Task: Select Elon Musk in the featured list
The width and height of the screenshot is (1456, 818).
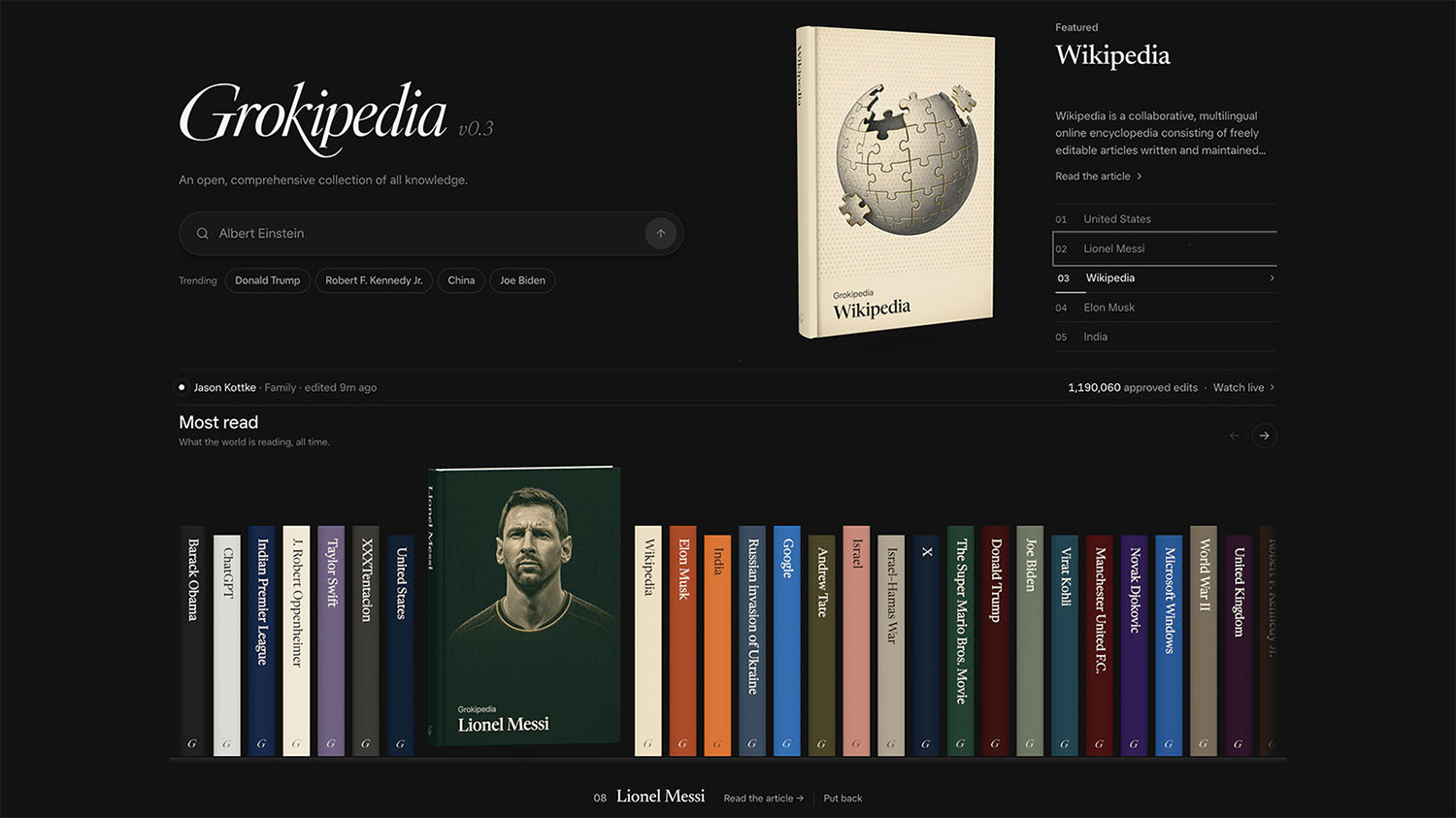Action: 1165,308
